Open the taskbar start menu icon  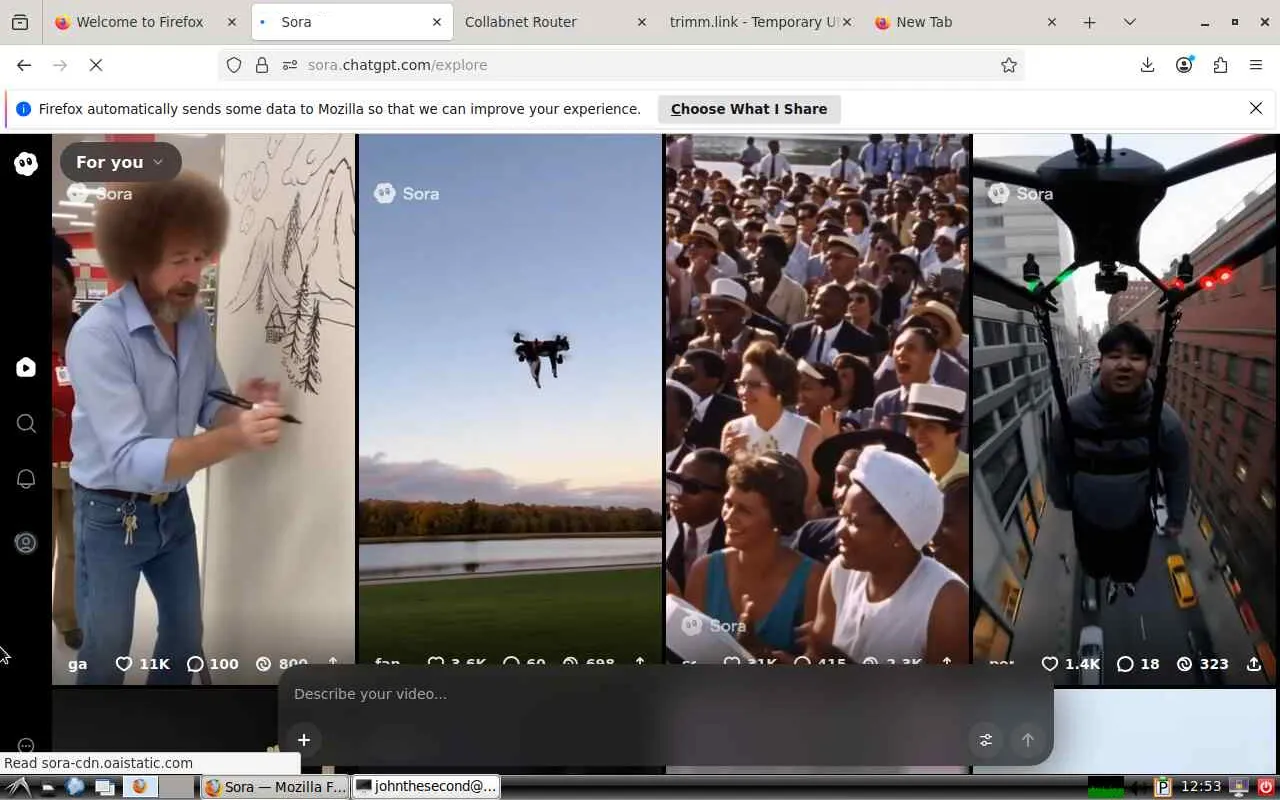coord(18,787)
